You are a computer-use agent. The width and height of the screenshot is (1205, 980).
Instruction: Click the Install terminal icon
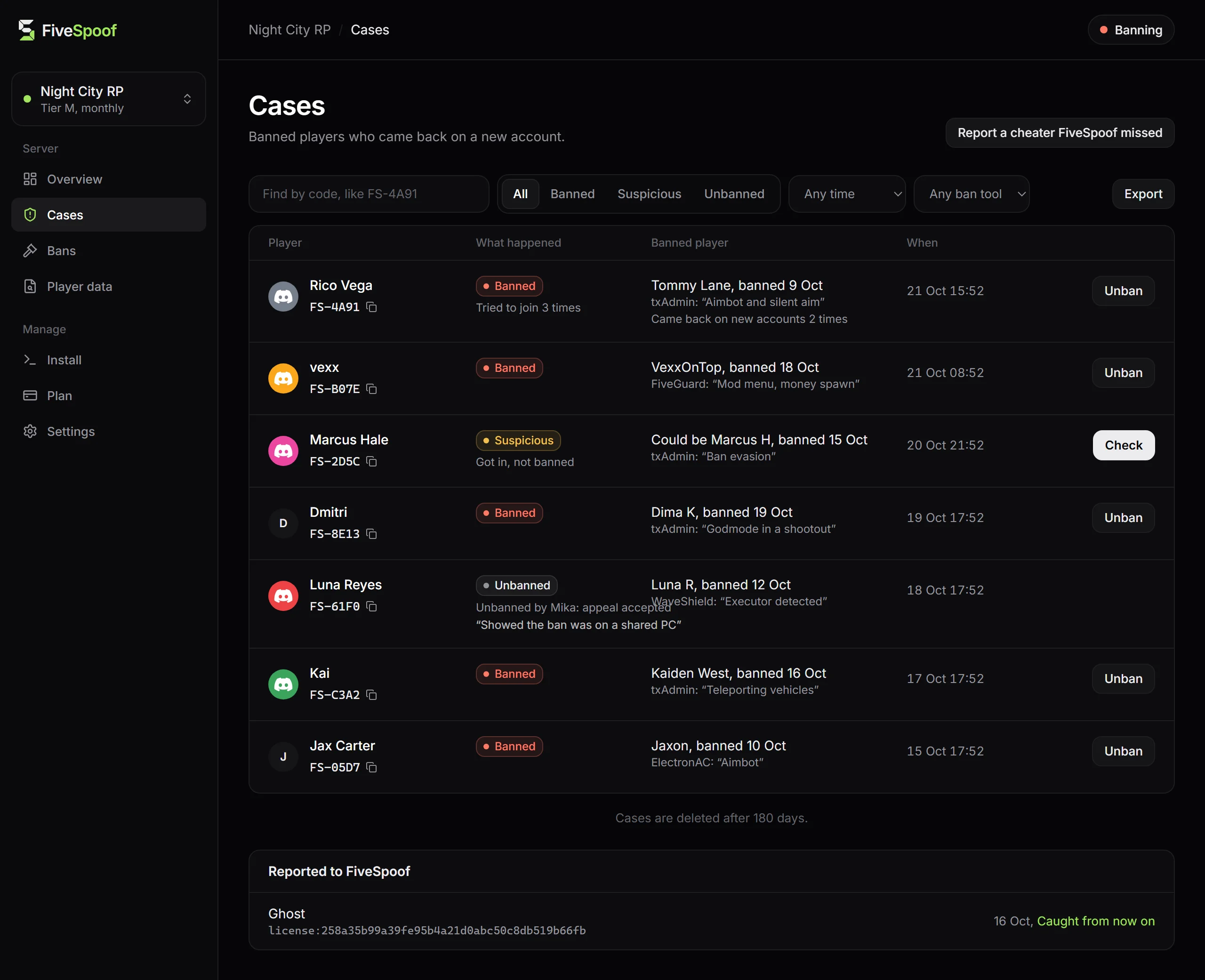coord(30,360)
